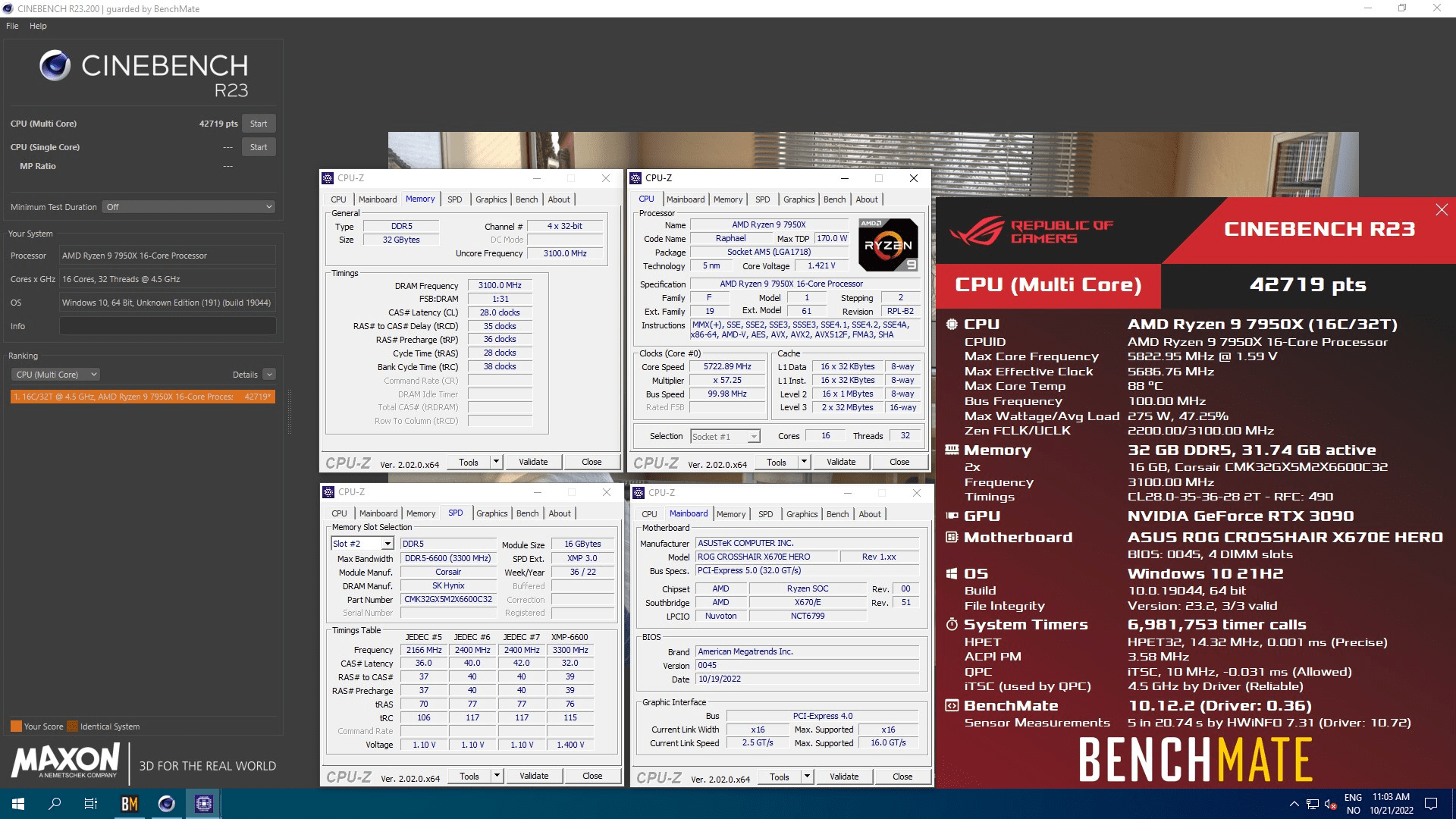This screenshot has width=1456, height=819.
Task: Click Part Number CMK32GX5M2X6600C32 value
Action: (x=448, y=599)
